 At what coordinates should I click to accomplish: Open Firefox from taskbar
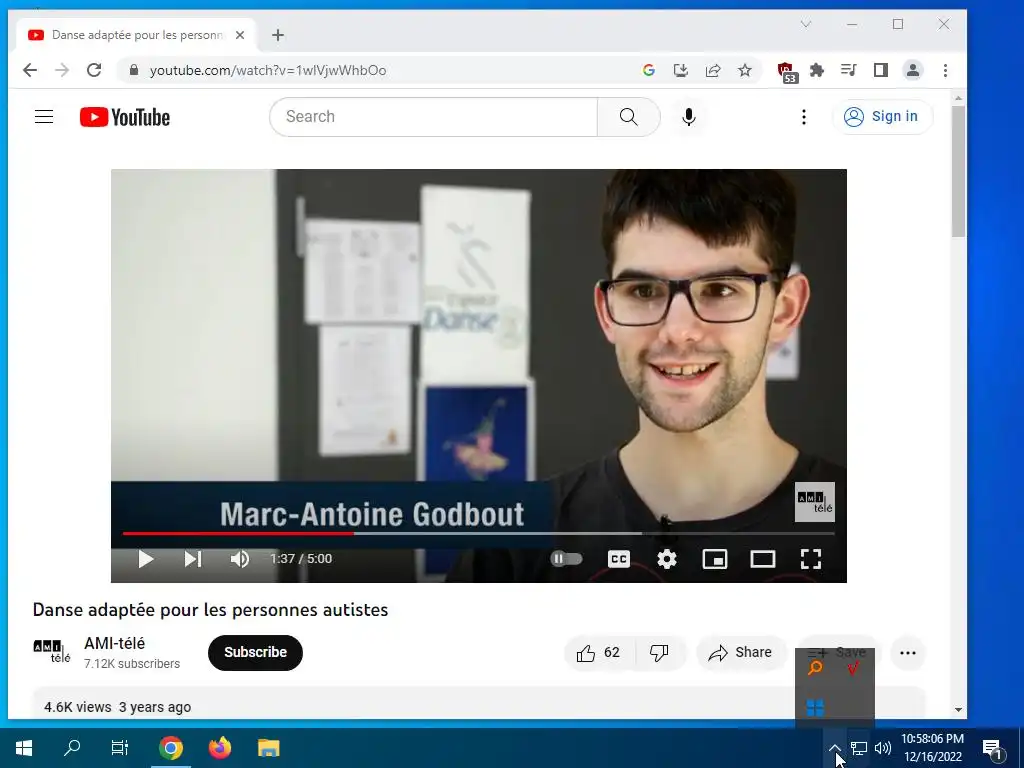tap(219, 748)
